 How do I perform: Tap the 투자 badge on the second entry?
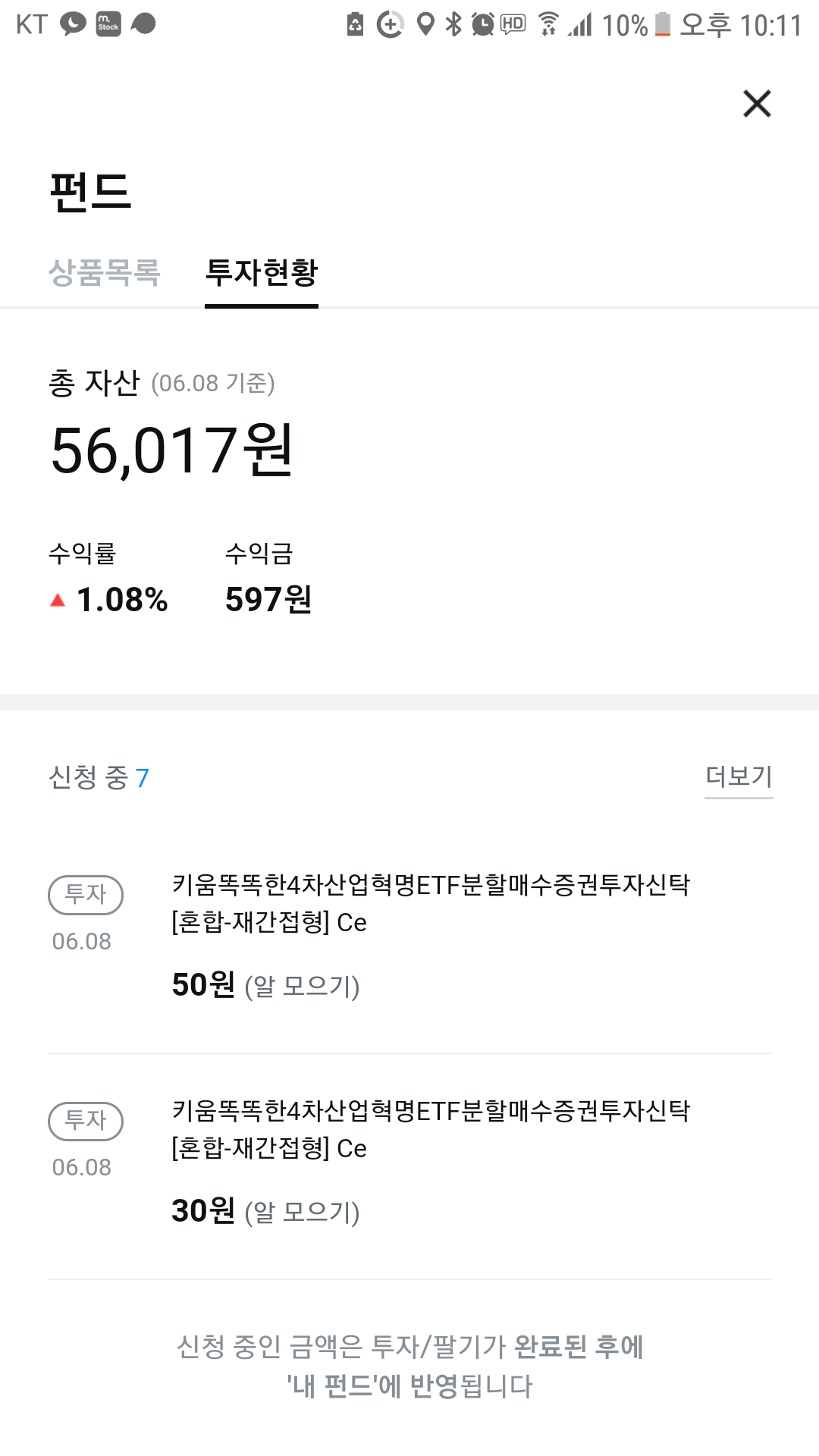click(x=86, y=1121)
